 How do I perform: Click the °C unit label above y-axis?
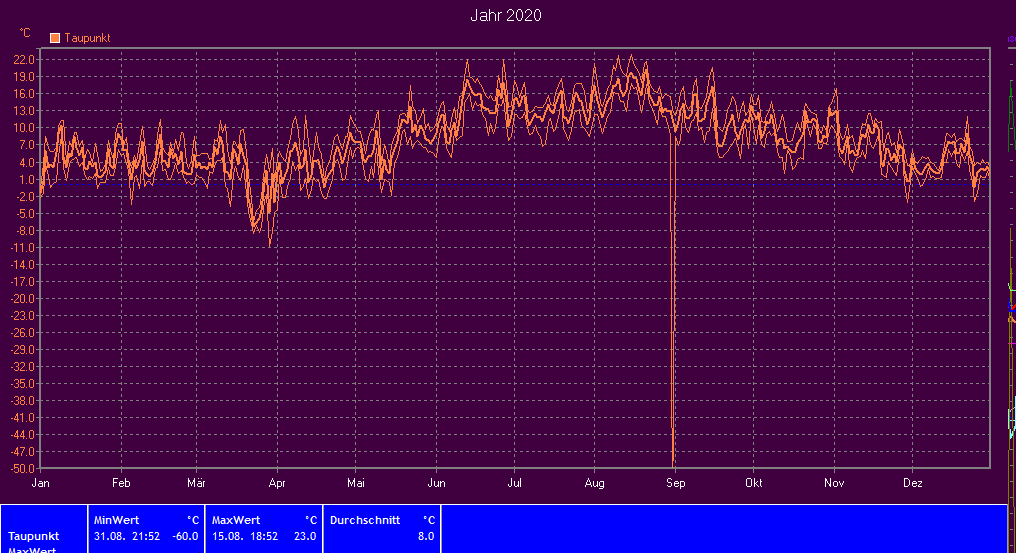coord(25,33)
